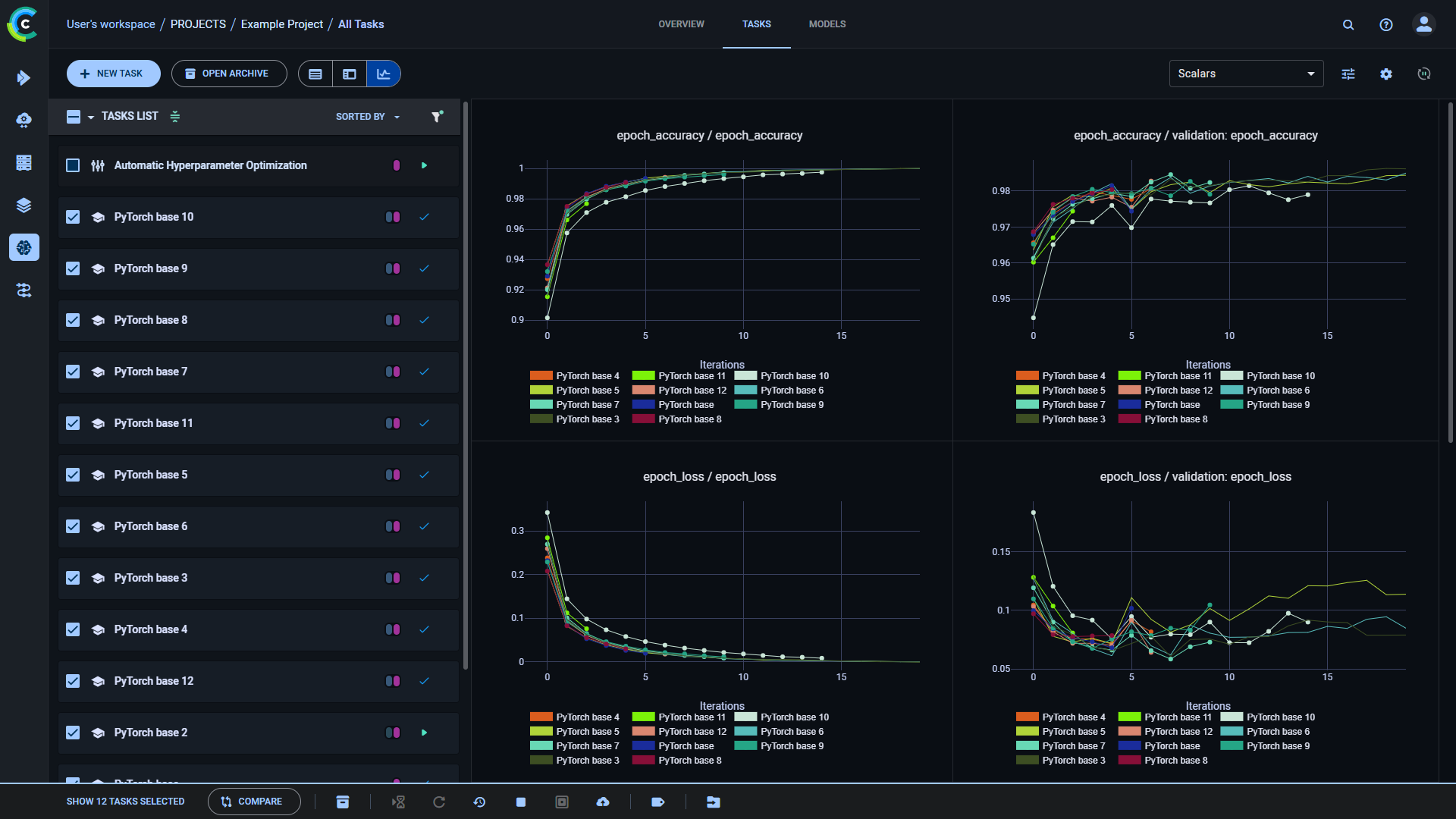This screenshot has width=1456, height=819.
Task: Toggle checkbox for Automatic Hyperparameter Optimization
Action: 73,165
